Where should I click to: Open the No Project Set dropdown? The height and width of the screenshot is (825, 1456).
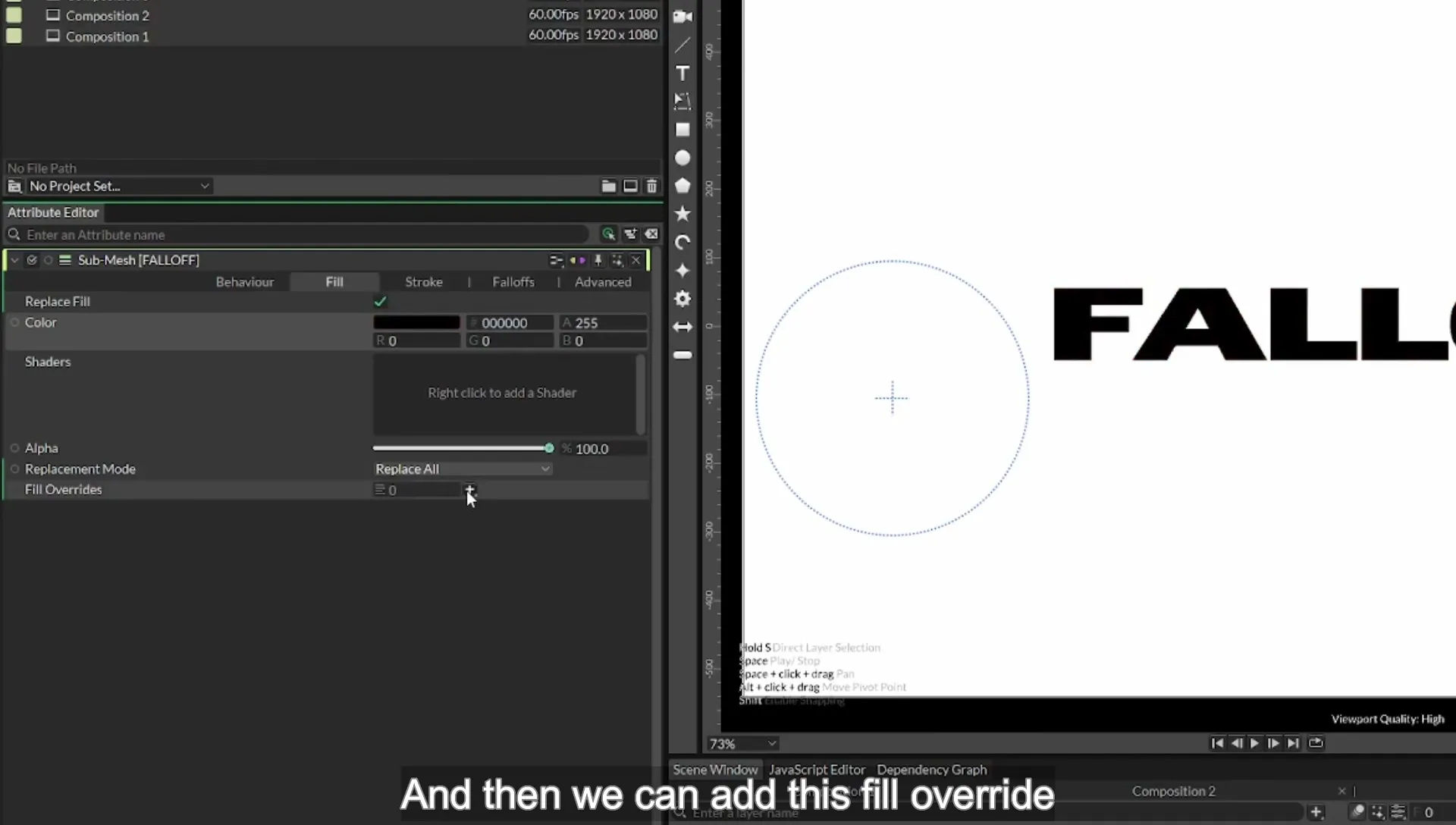119,186
